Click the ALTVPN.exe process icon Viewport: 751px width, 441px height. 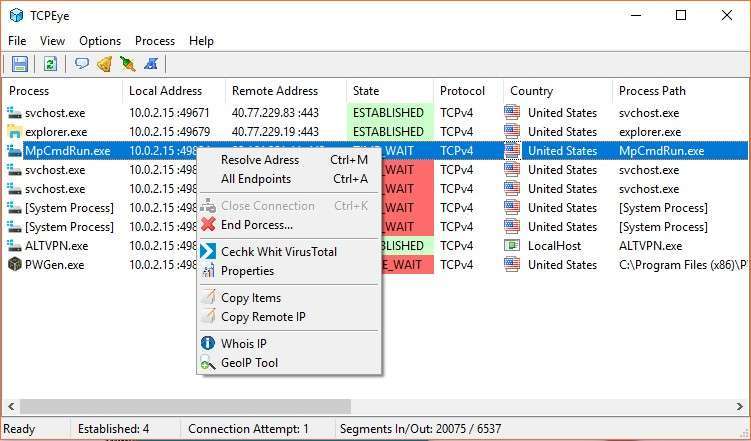(x=15, y=246)
